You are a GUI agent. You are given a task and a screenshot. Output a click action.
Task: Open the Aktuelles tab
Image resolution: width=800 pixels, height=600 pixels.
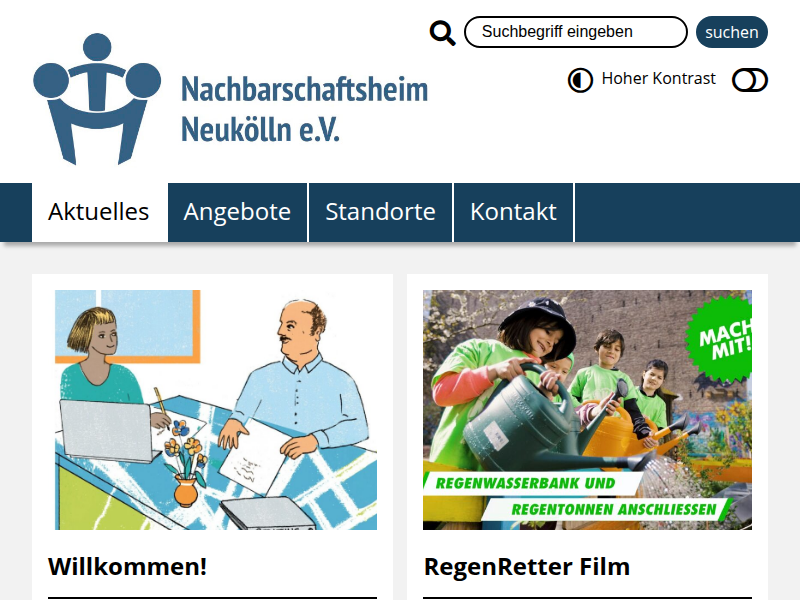(99, 212)
